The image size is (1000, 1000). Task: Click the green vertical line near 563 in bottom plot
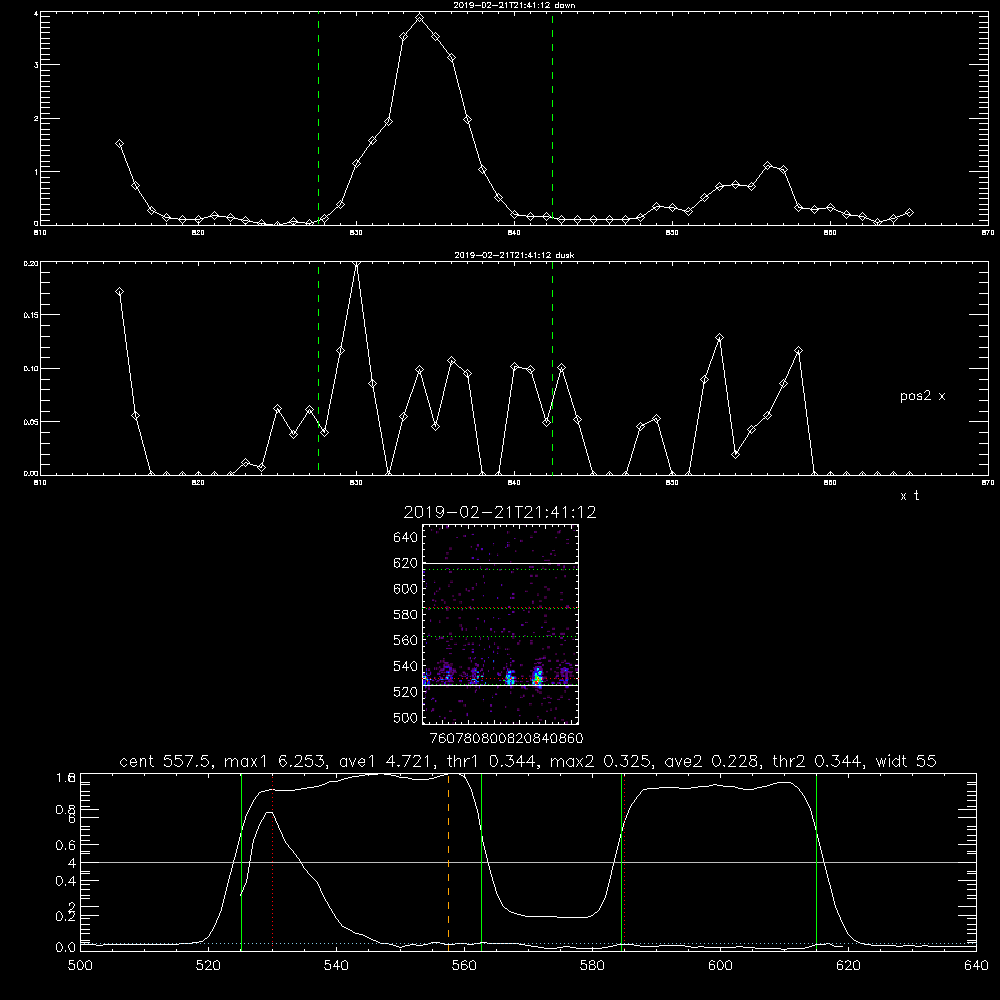point(482,862)
